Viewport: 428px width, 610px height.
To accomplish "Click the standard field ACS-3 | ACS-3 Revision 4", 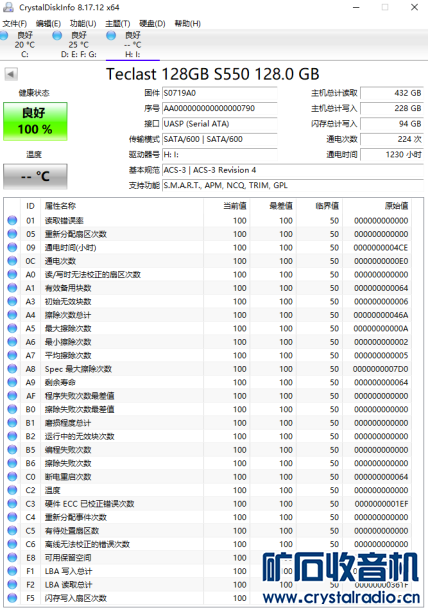I will [293, 170].
